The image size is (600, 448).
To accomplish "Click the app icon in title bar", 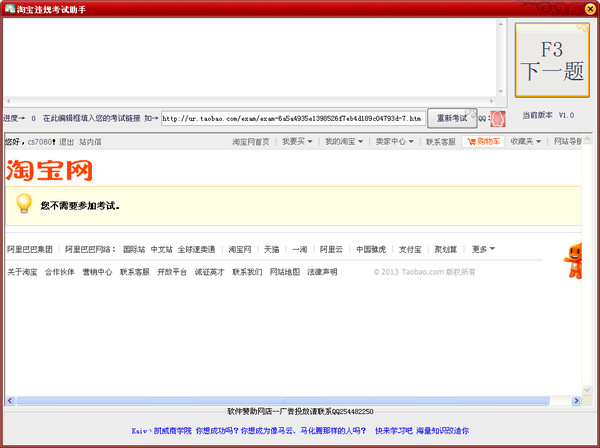I will pyautogui.click(x=8, y=8).
